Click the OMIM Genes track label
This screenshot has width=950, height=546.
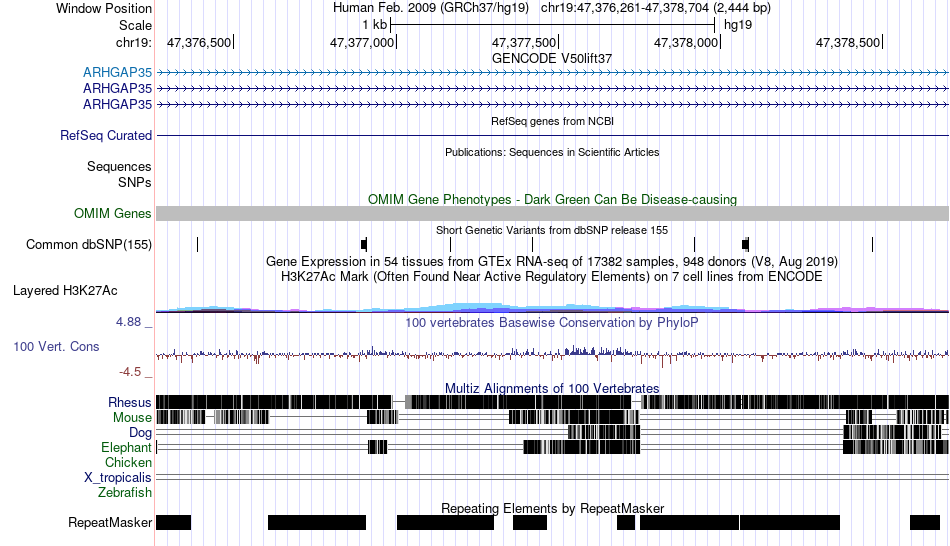point(113,213)
